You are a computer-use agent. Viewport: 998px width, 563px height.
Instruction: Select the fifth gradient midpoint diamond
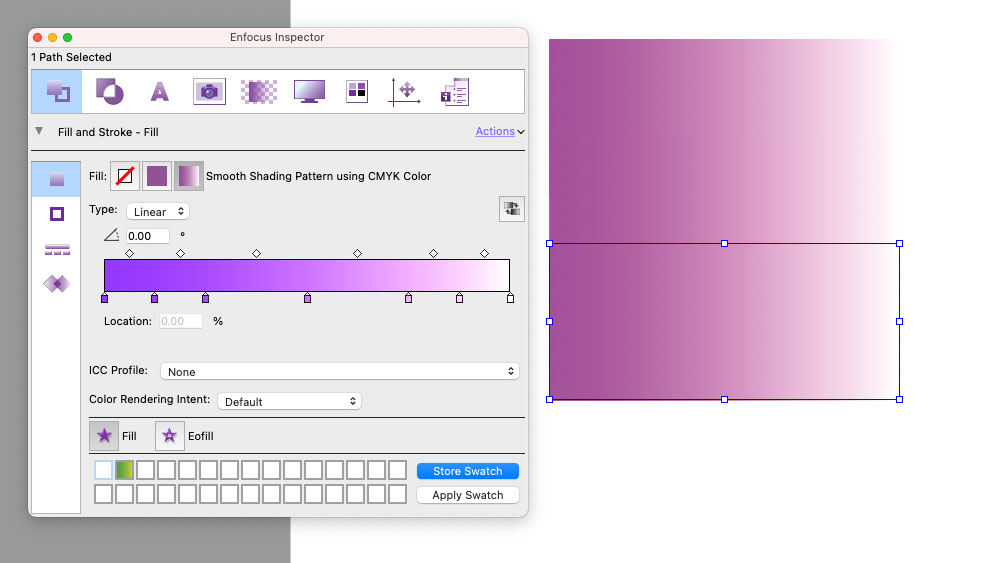click(433, 253)
